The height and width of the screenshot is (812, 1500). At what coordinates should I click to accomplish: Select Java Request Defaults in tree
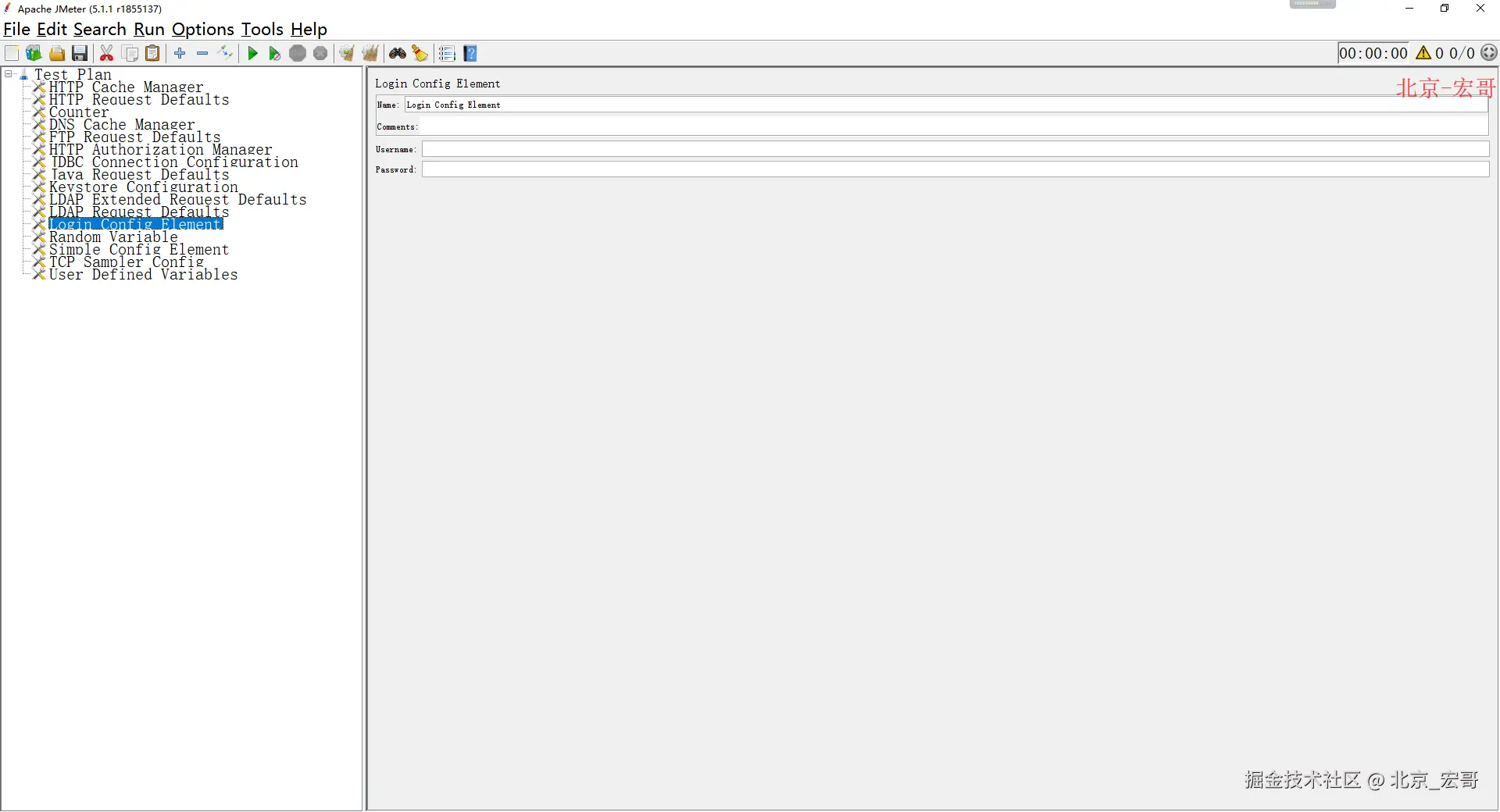(139, 174)
